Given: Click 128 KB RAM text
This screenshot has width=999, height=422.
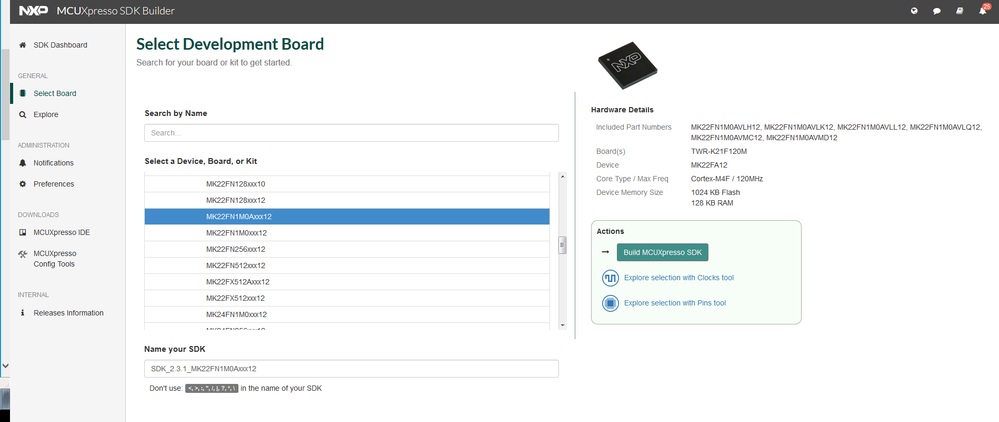Looking at the screenshot, I should click(x=711, y=203).
